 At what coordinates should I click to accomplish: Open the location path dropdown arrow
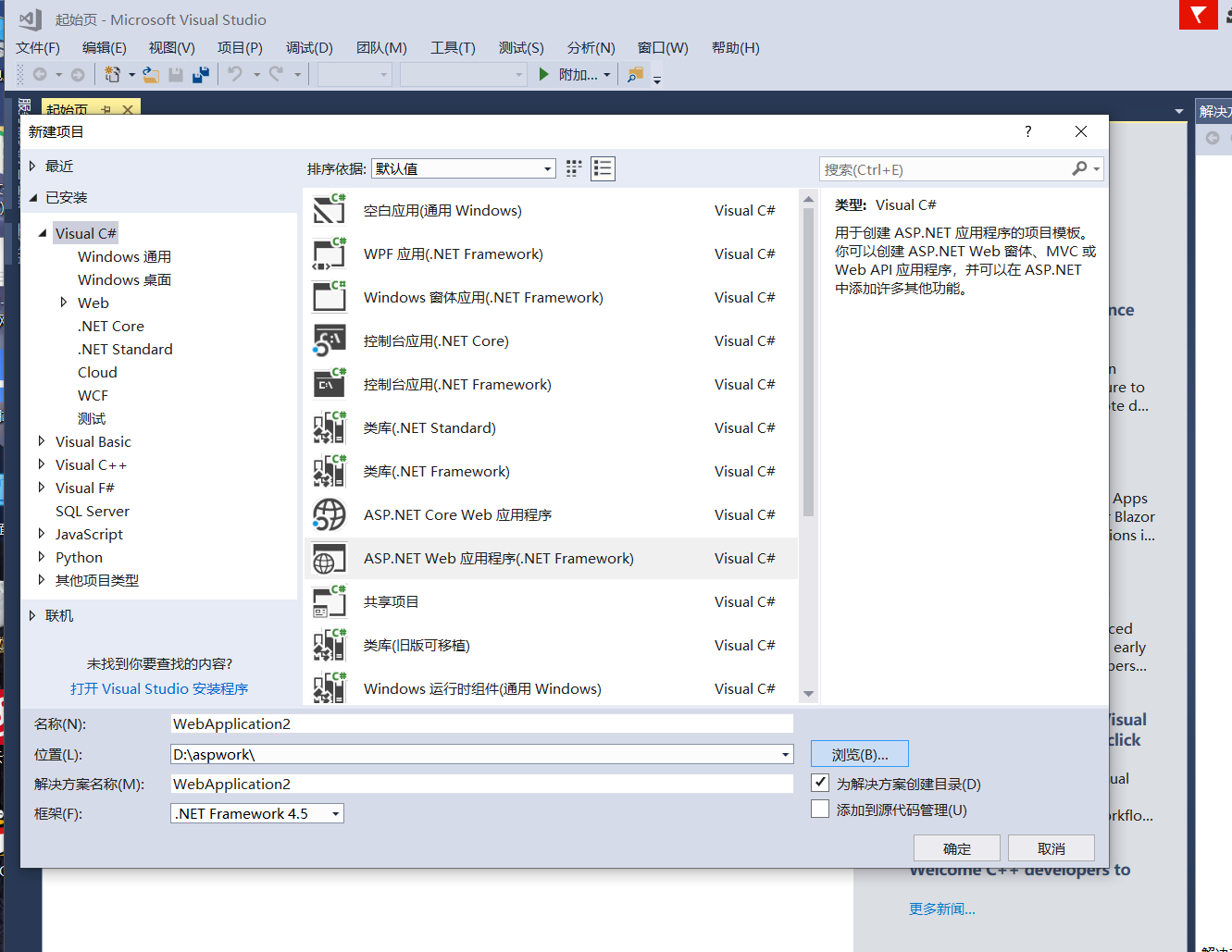pos(786,755)
